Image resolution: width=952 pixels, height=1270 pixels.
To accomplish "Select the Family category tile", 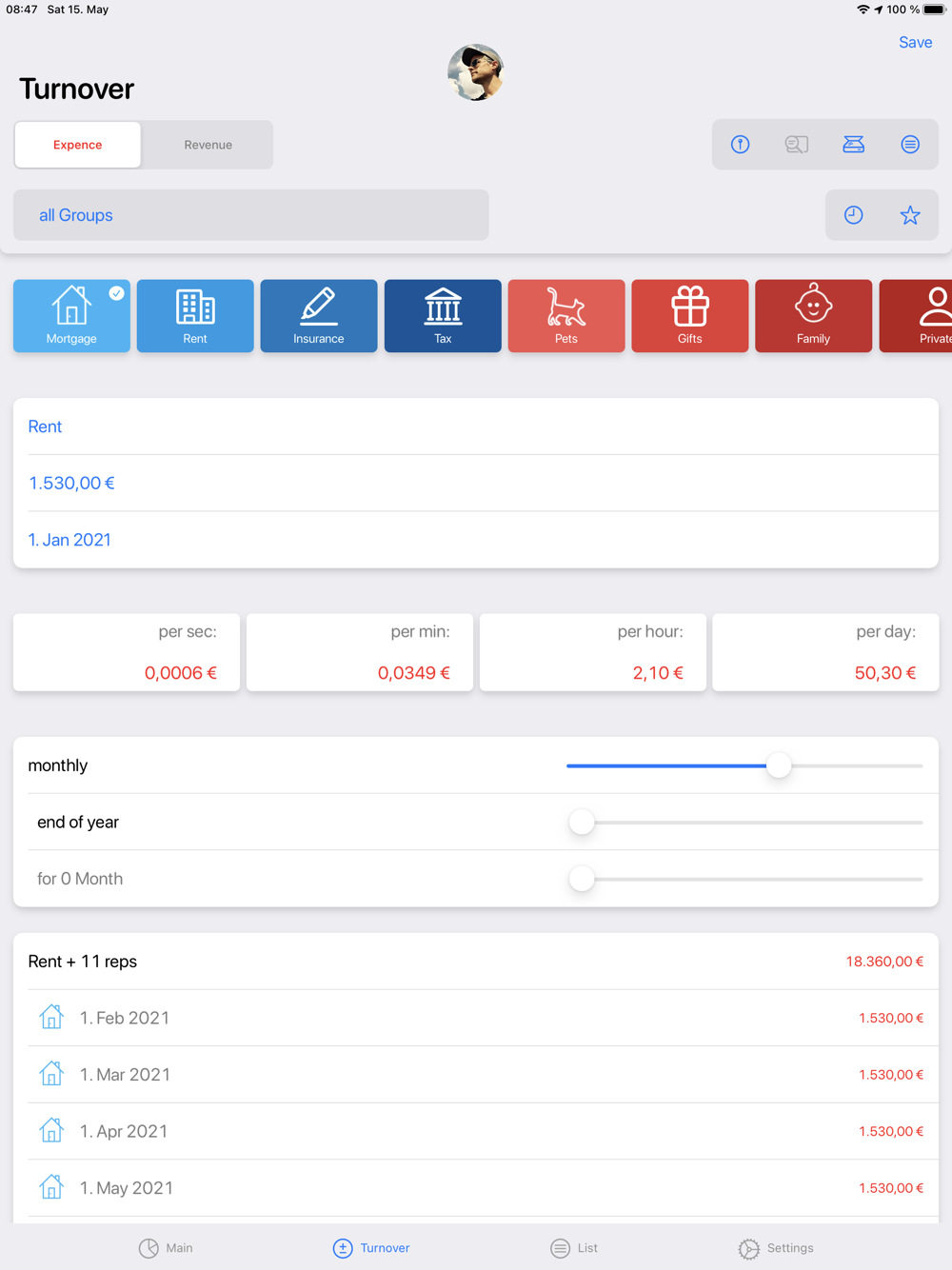I will 813,316.
